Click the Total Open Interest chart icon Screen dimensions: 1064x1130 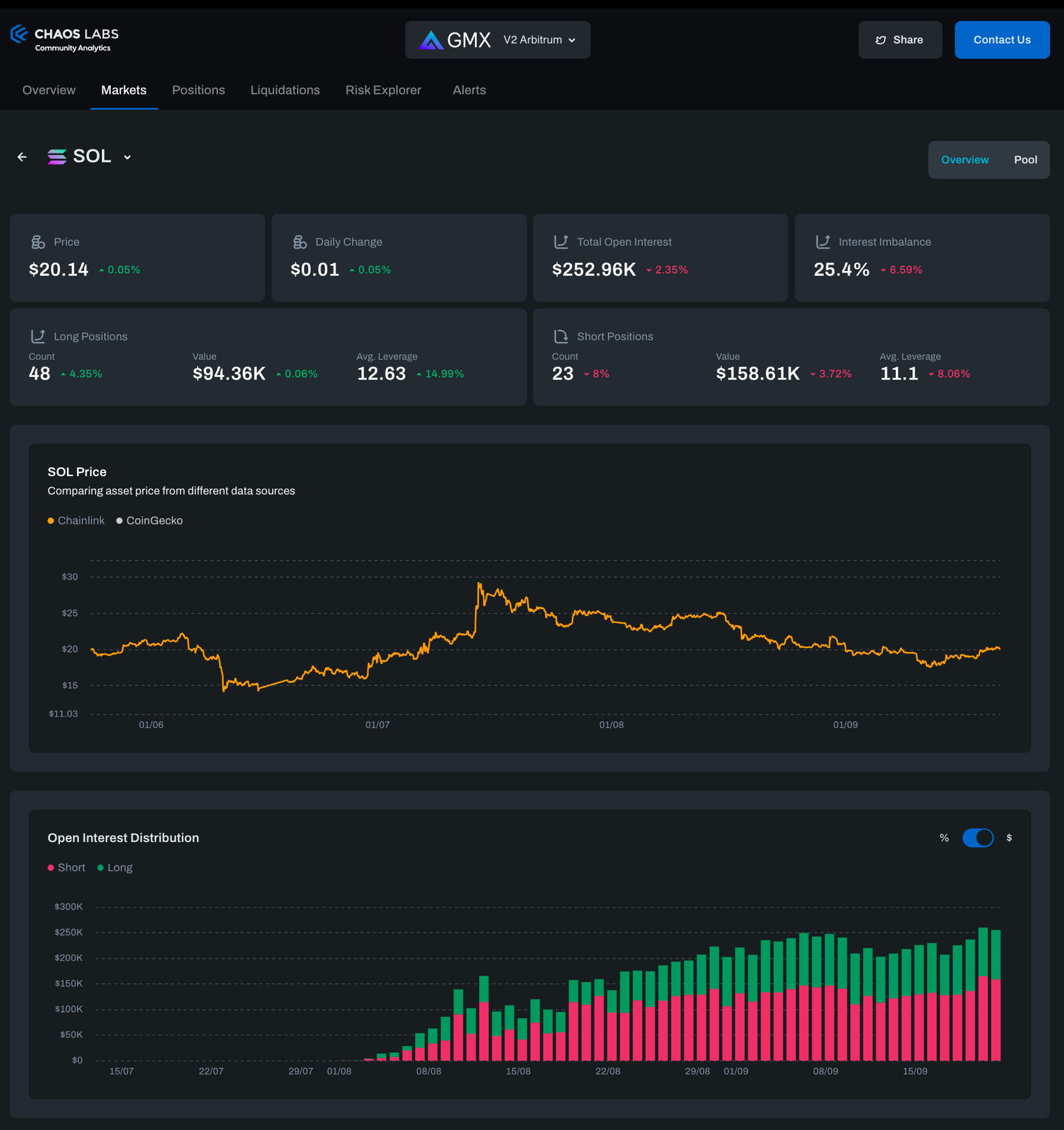(561, 242)
